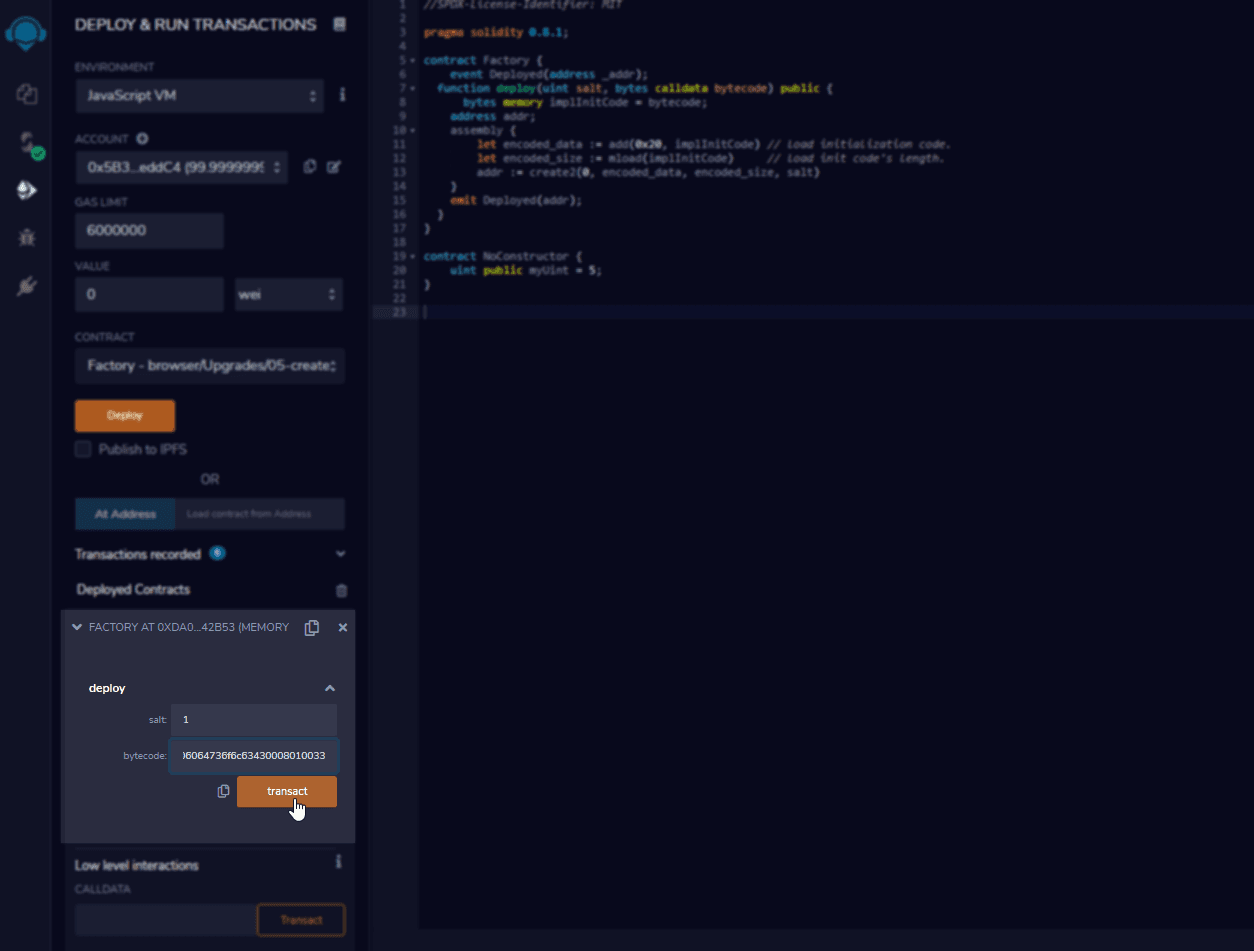Fold the NoConstructor contract at line 19
The width and height of the screenshot is (1254, 951).
[x=414, y=256]
